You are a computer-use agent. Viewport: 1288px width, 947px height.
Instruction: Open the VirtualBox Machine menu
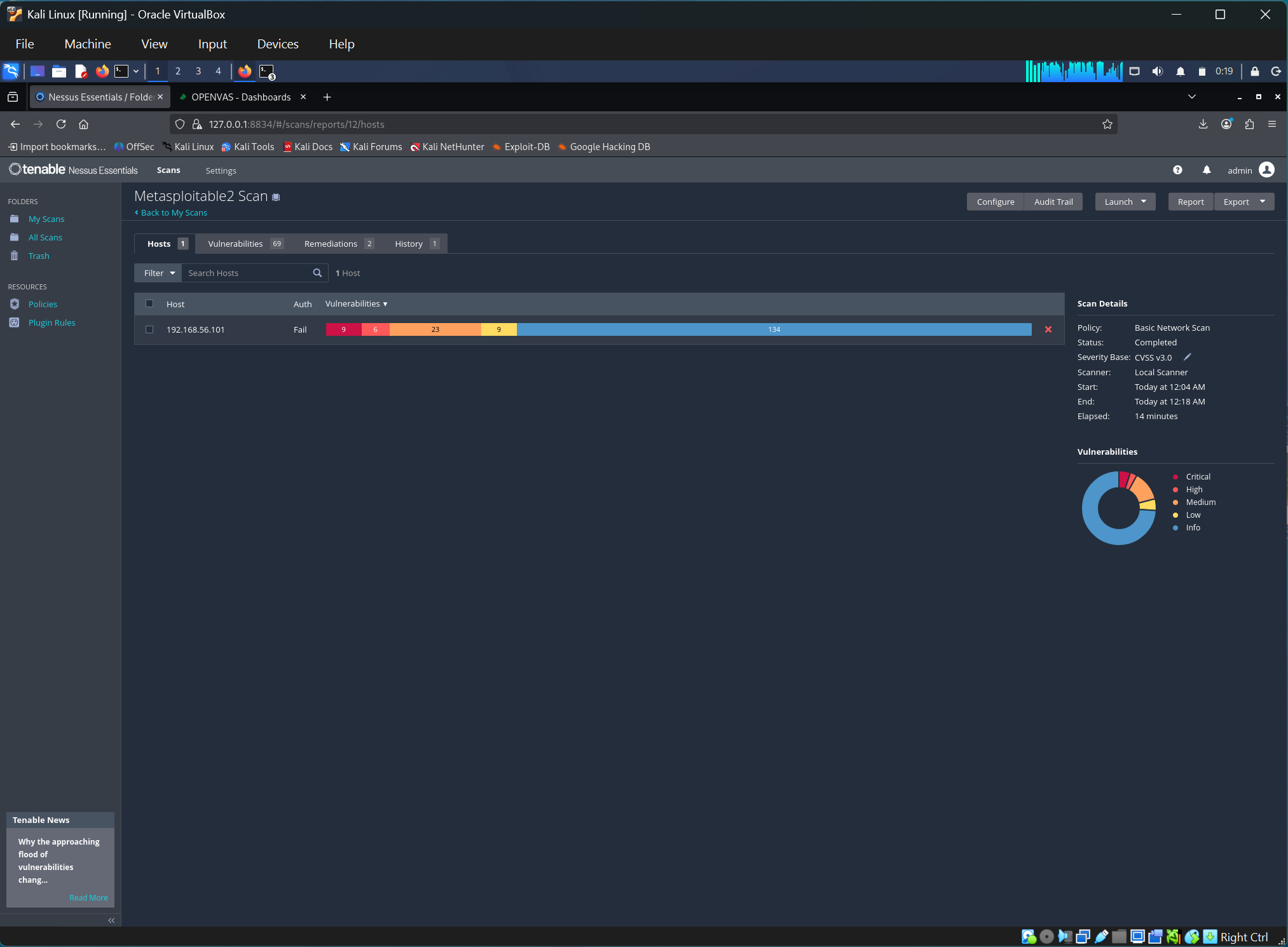[88, 44]
